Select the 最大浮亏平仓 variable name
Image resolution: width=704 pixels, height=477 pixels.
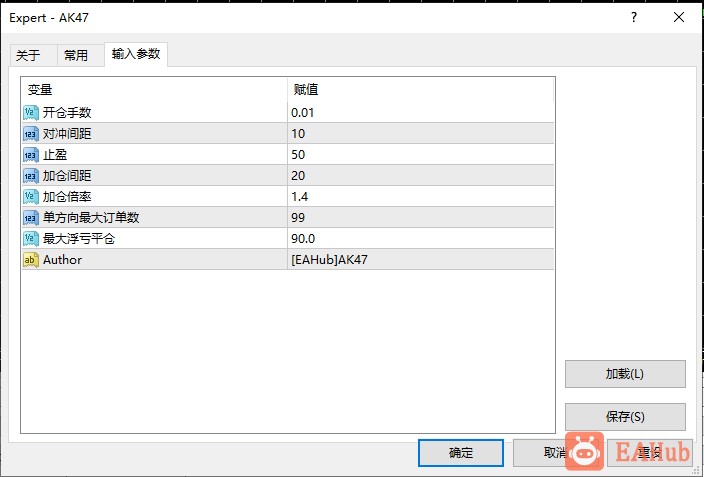click(x=79, y=238)
